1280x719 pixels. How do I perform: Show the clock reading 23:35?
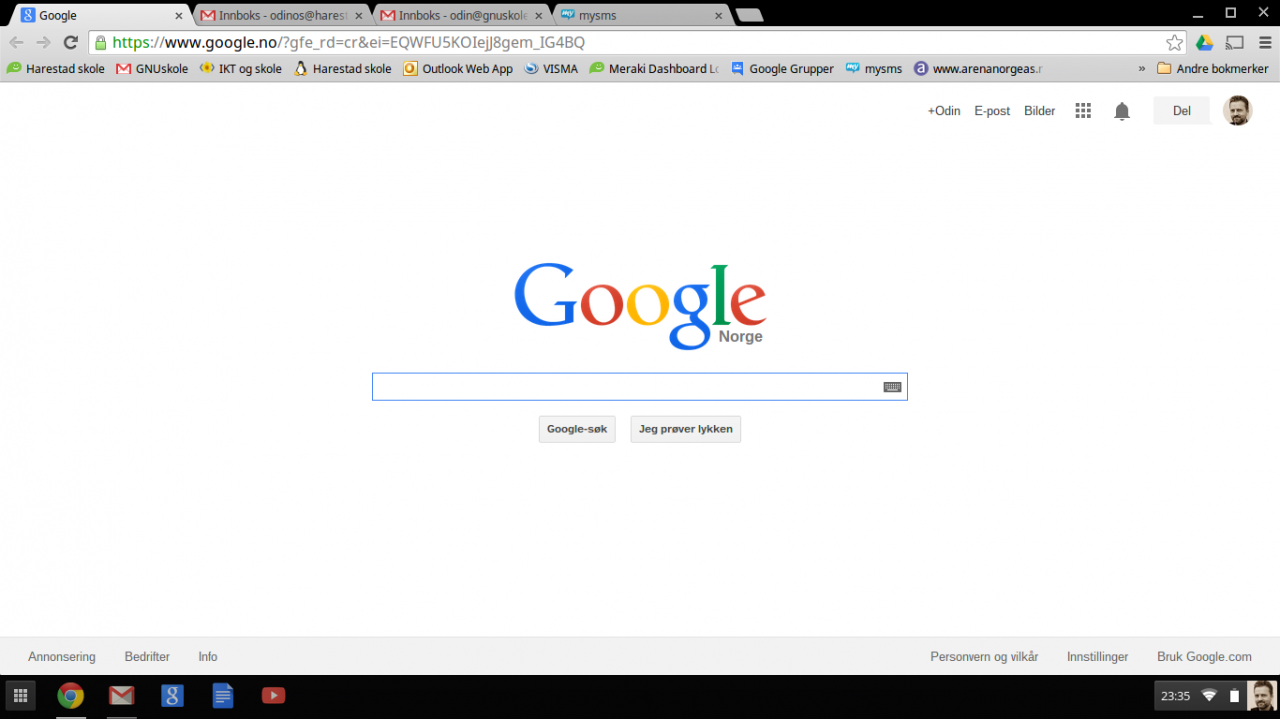point(1175,696)
